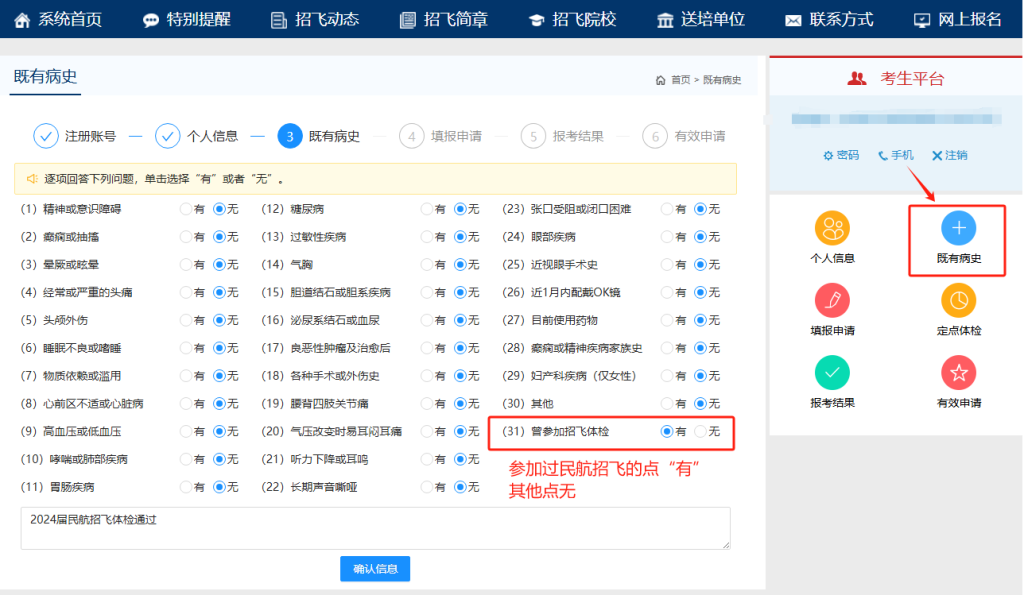Click the 报考结果 checkmark icon

[832, 373]
